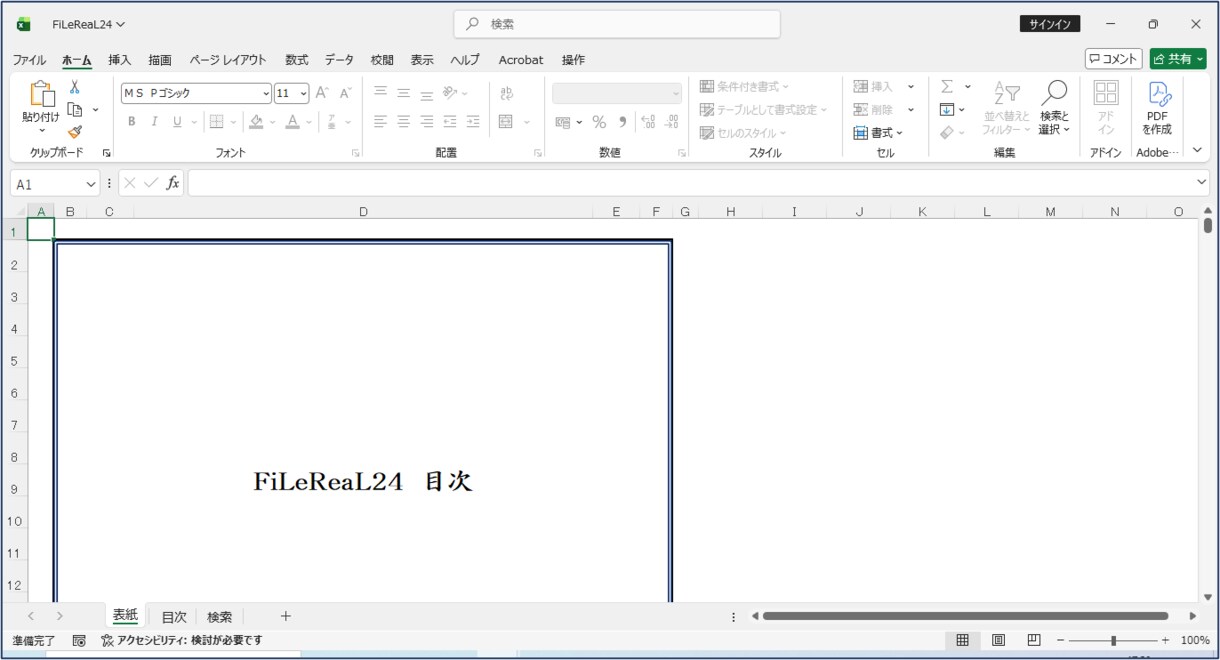Viewport: 1220px width, 660px height.
Task: Expand the number format combo box
Action: pyautogui.click(x=675, y=94)
